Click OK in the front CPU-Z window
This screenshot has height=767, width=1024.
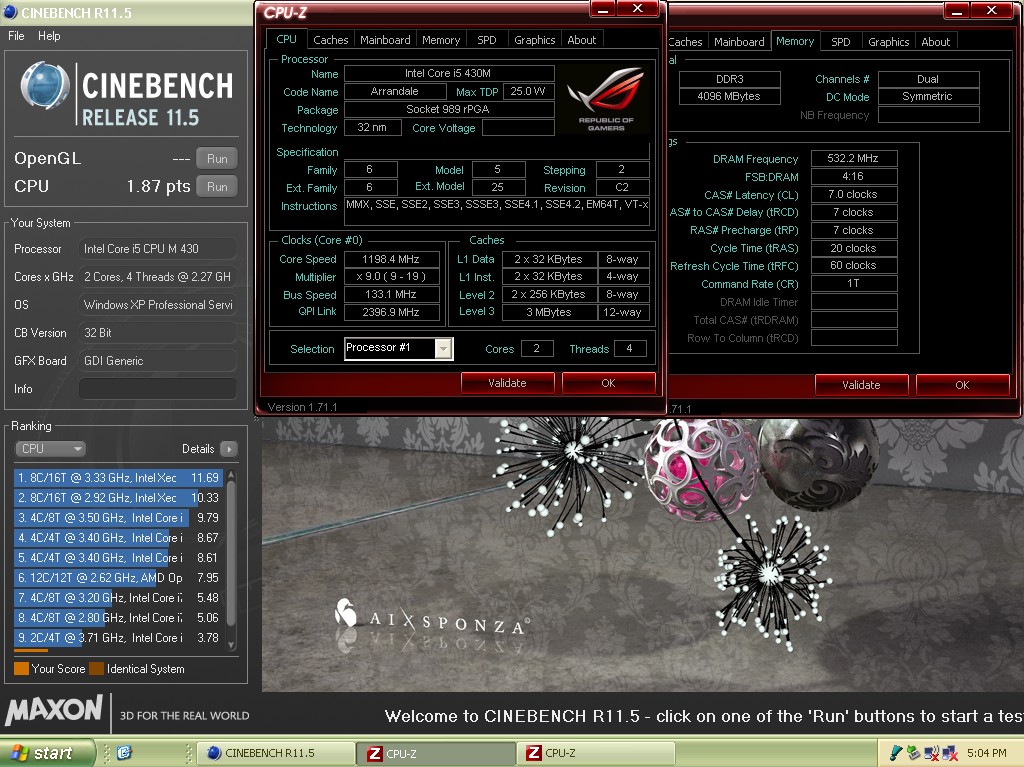click(x=608, y=384)
